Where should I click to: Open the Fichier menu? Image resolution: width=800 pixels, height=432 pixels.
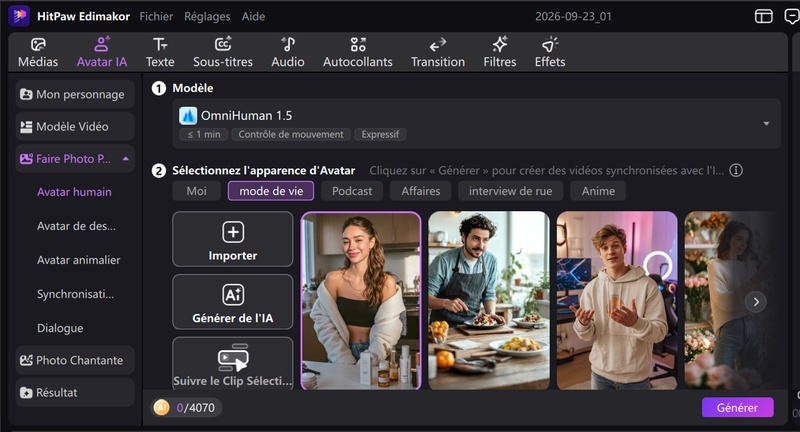click(156, 16)
